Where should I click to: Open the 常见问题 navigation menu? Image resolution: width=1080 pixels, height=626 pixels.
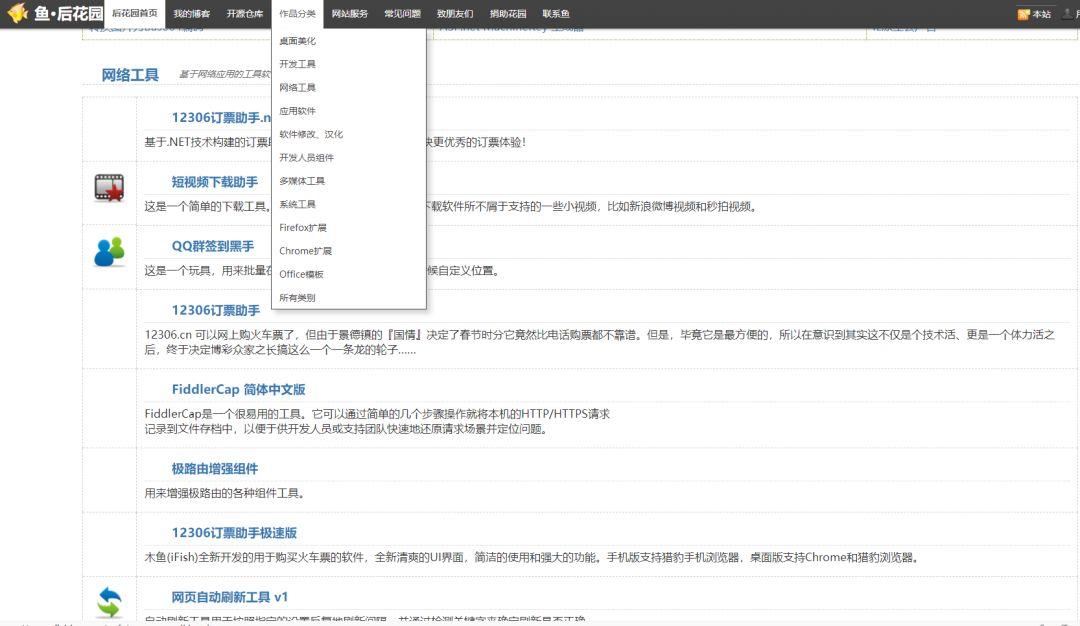tap(402, 14)
